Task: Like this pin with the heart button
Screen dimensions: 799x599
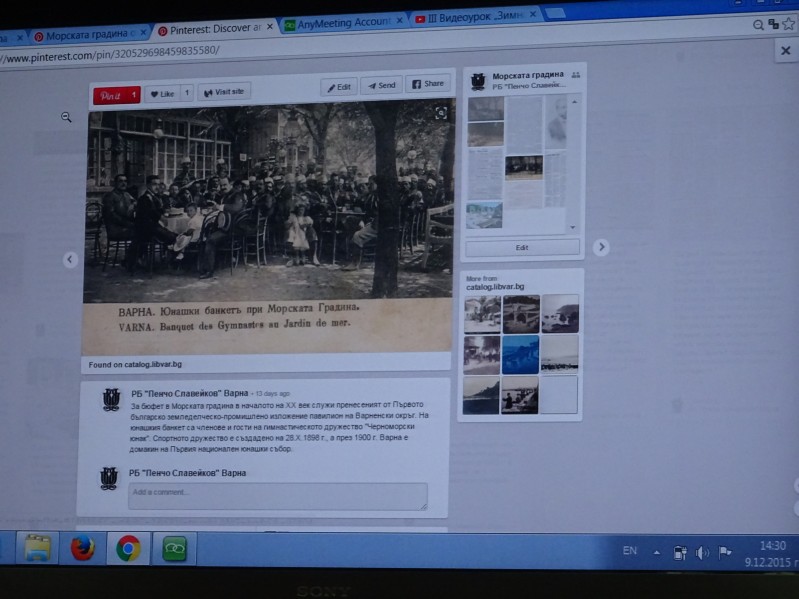Action: point(161,94)
